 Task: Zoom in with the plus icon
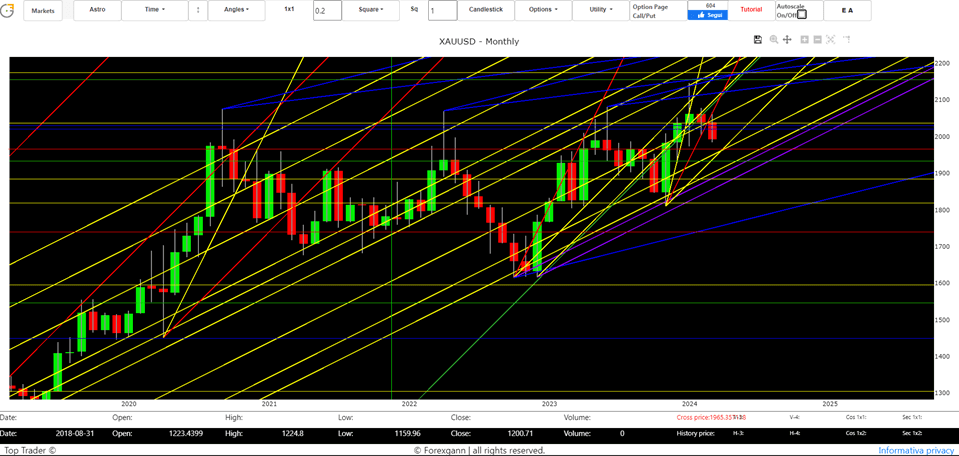point(804,40)
